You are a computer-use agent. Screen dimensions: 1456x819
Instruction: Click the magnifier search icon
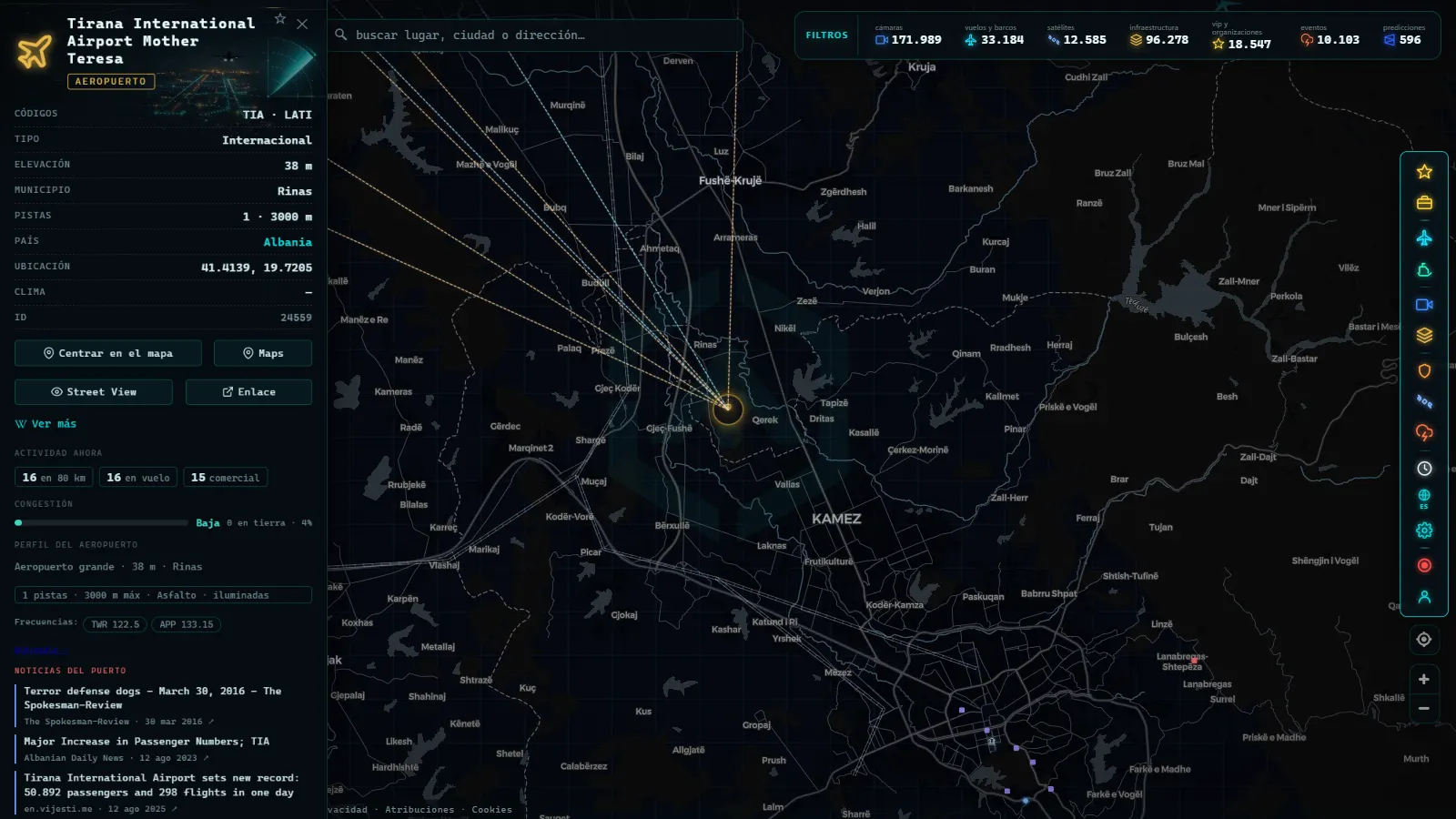click(341, 35)
